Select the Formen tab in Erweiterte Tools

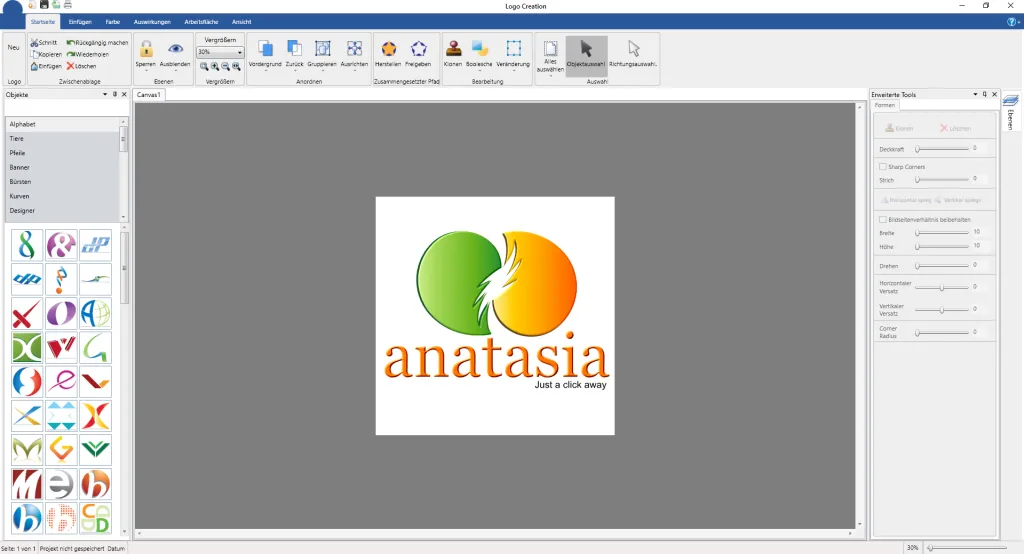[885, 105]
